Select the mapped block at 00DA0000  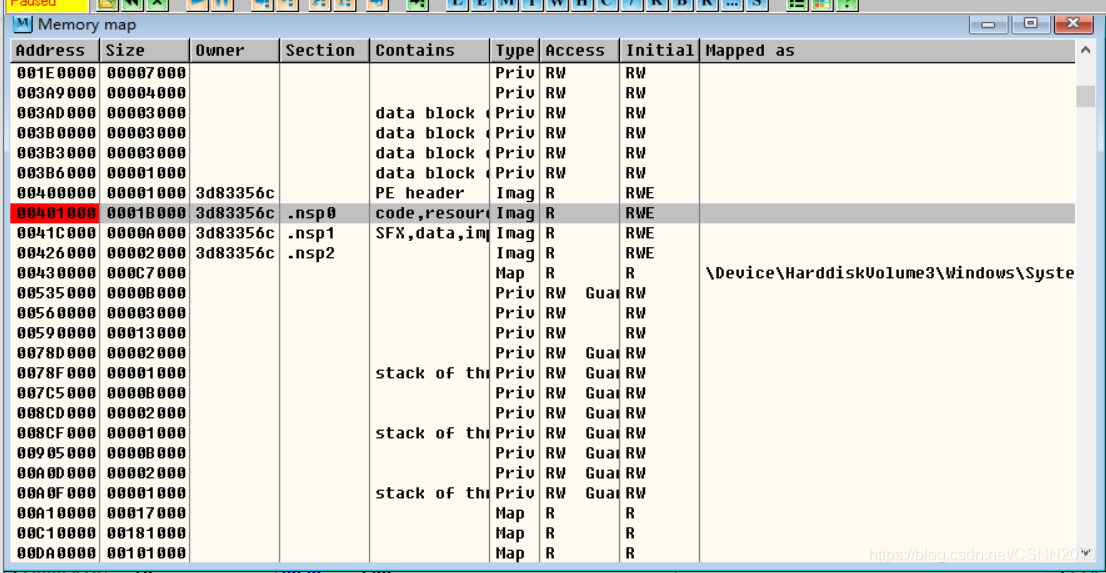[543, 553]
